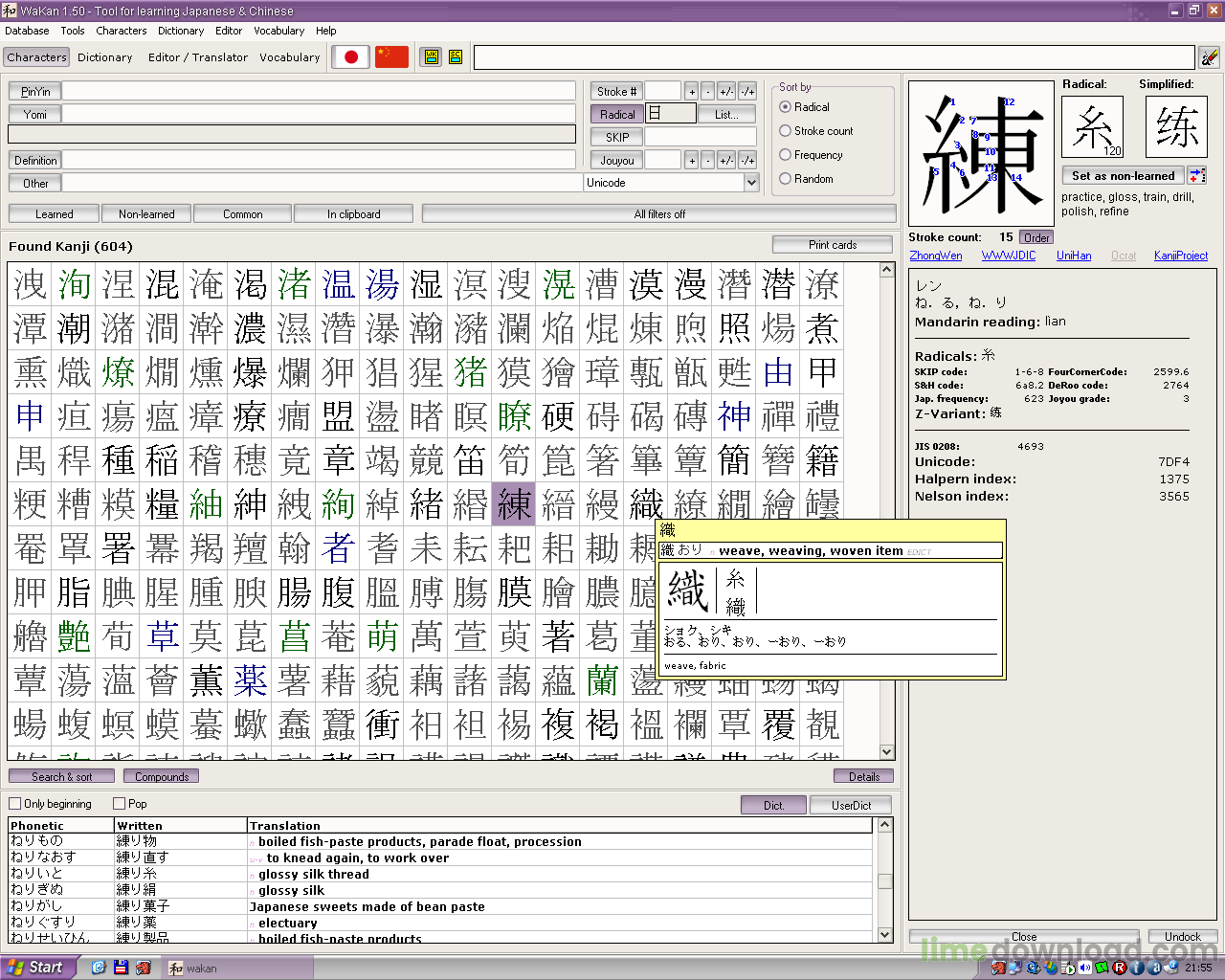Image resolution: width=1225 pixels, height=980 pixels.
Task: Switch to Chinese mode via China flag
Action: click(x=391, y=57)
